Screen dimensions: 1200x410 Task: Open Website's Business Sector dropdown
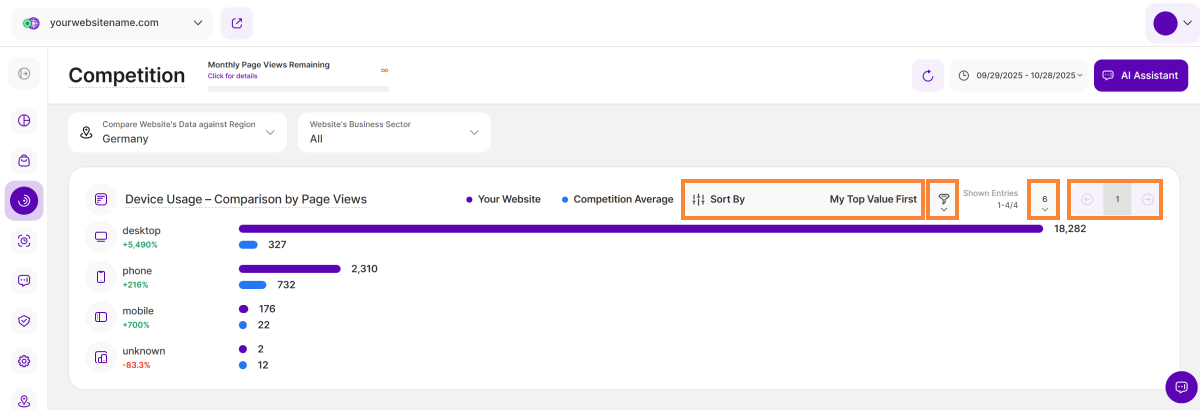[394, 132]
